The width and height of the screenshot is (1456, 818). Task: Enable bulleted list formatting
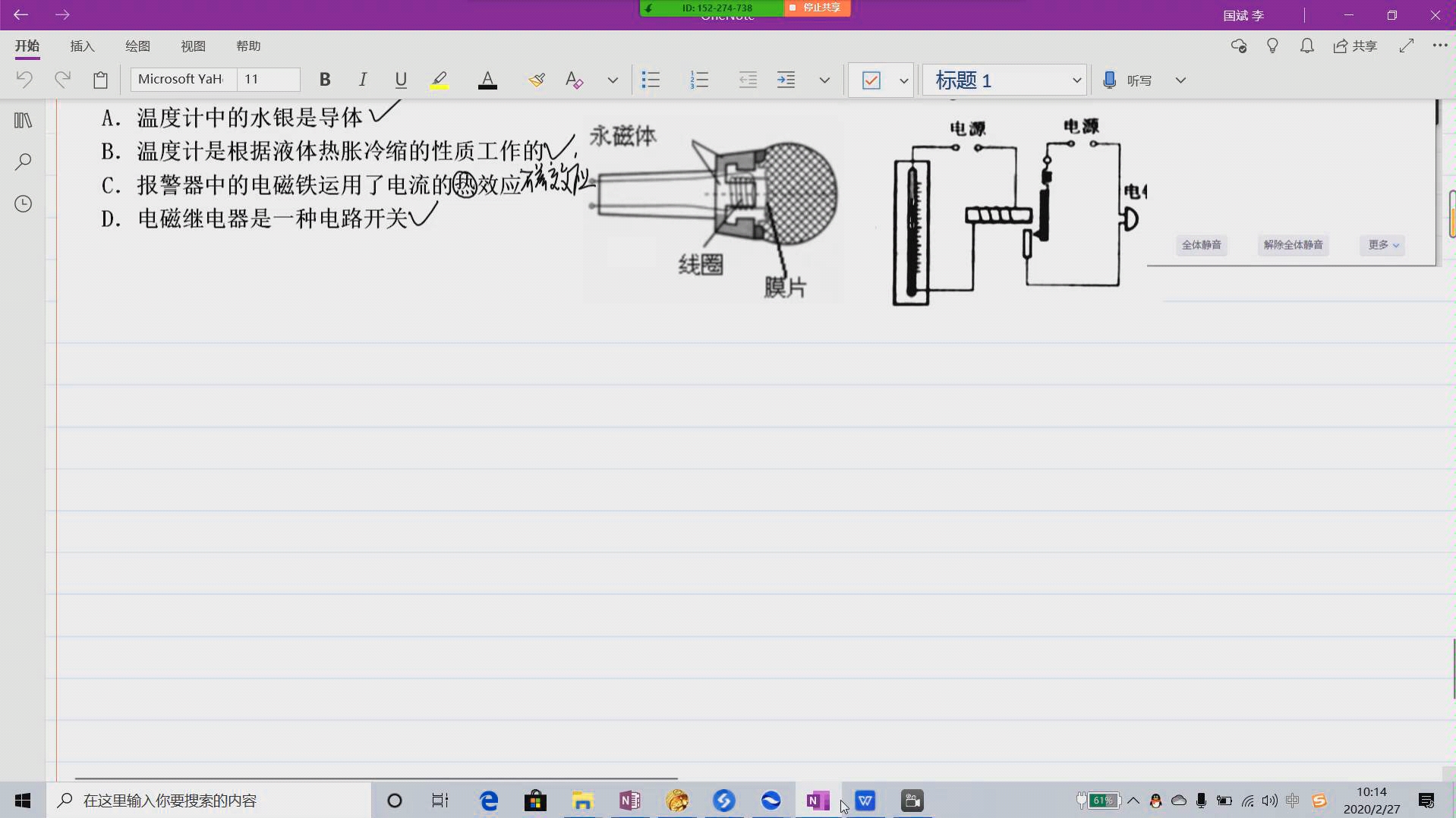point(651,79)
